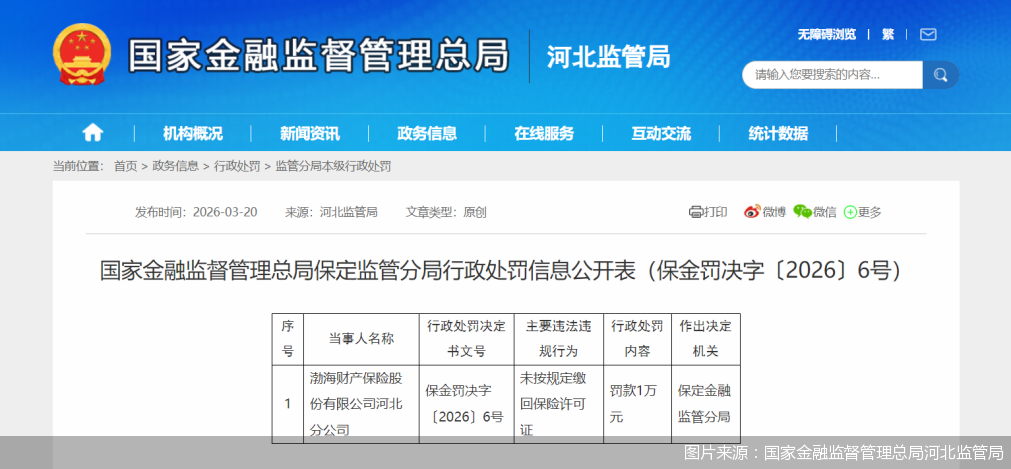Image resolution: width=1011 pixels, height=469 pixels.
Task: Click 监管分局本级行政处罚 in the breadcrumb
Action: pos(333,166)
